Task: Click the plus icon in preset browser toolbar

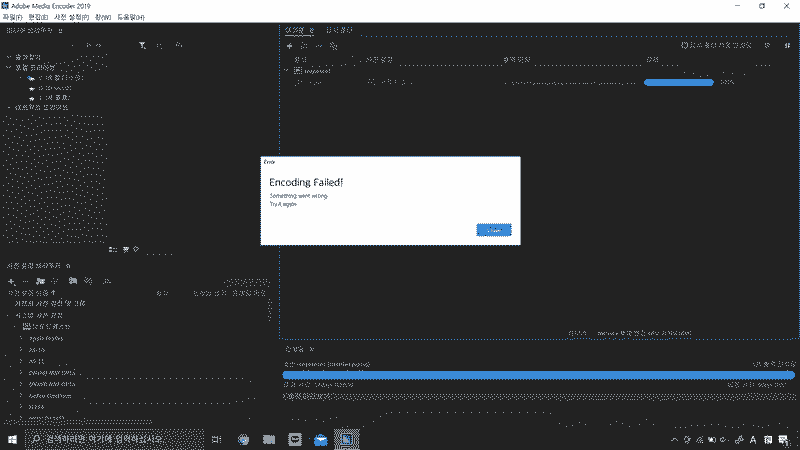Action: click(11, 281)
